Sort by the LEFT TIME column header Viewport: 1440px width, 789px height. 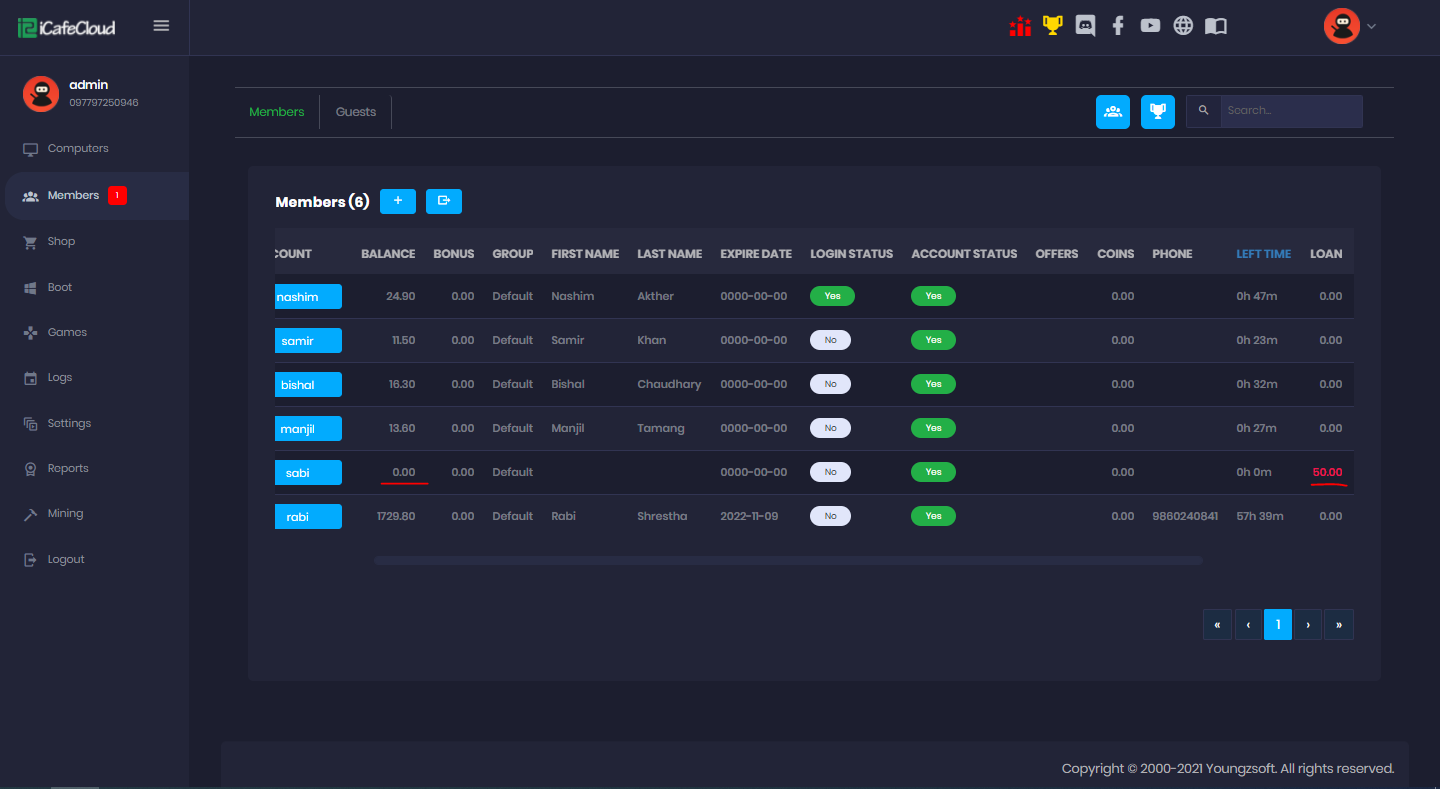[x=1263, y=254]
